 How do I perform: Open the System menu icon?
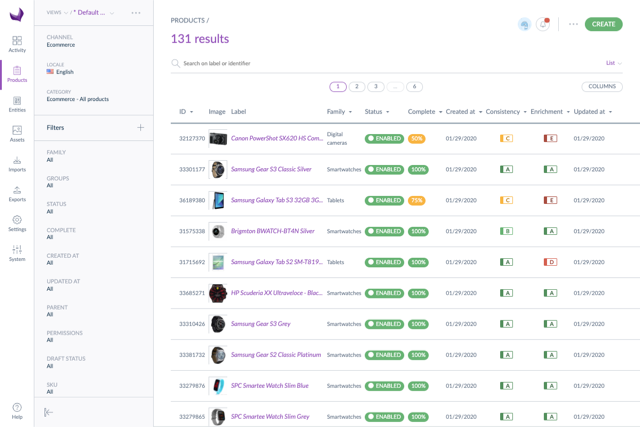[x=17, y=253]
